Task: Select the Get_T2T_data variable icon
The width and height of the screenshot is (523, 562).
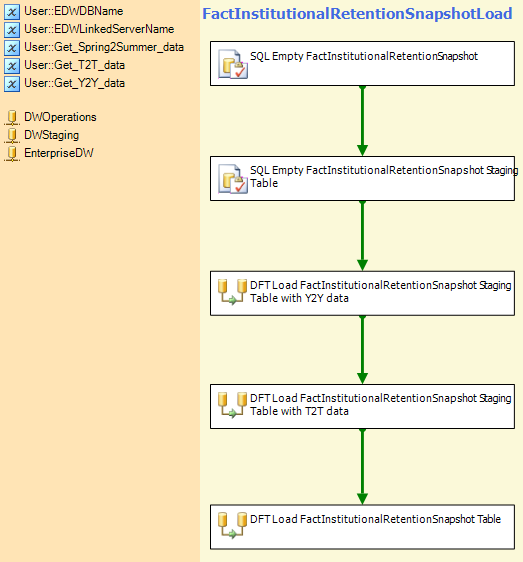Action: coord(12,65)
